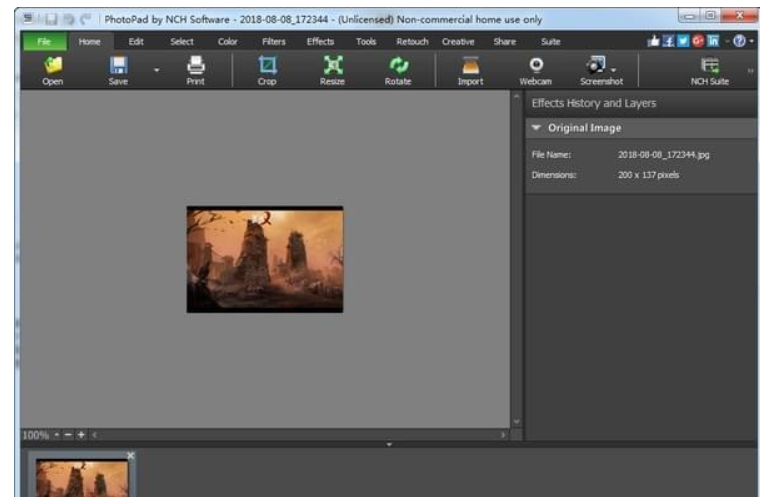Click the Effects History and Layers header
Image resolution: width=760 pixels, height=497 pixels.
[594, 103]
